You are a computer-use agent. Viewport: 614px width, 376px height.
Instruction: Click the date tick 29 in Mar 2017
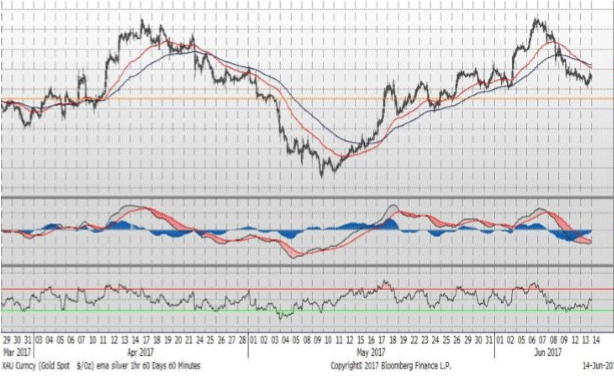[x=7, y=340]
